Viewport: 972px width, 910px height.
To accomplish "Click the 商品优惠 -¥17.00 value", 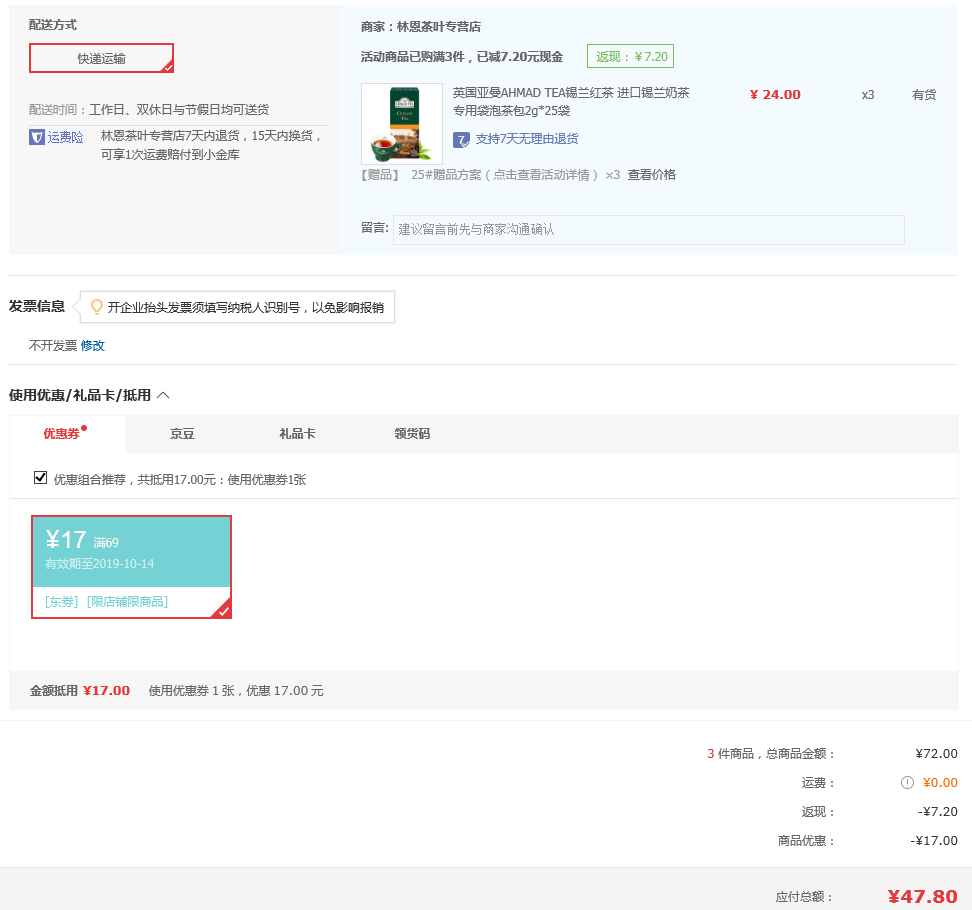I will coord(934,841).
